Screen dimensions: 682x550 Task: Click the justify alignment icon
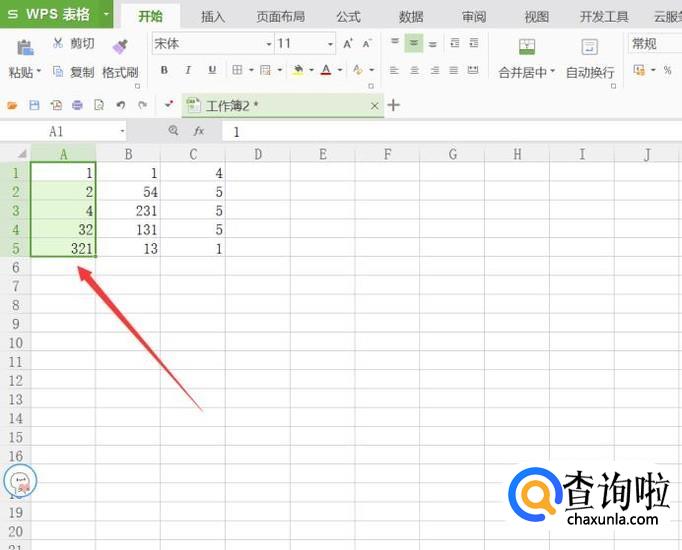pos(454,70)
